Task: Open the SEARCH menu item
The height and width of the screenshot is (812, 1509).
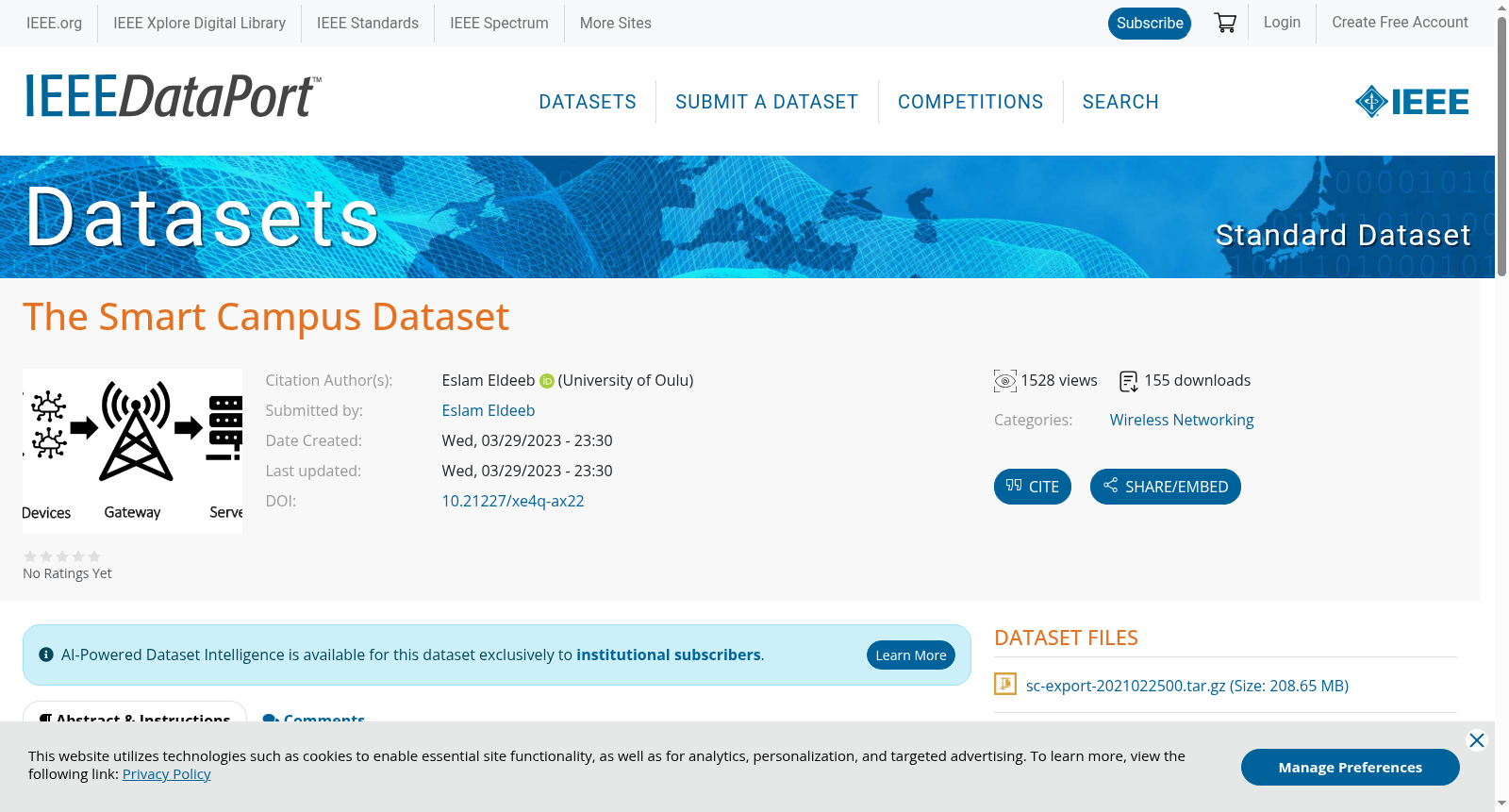Action: 1120,102
